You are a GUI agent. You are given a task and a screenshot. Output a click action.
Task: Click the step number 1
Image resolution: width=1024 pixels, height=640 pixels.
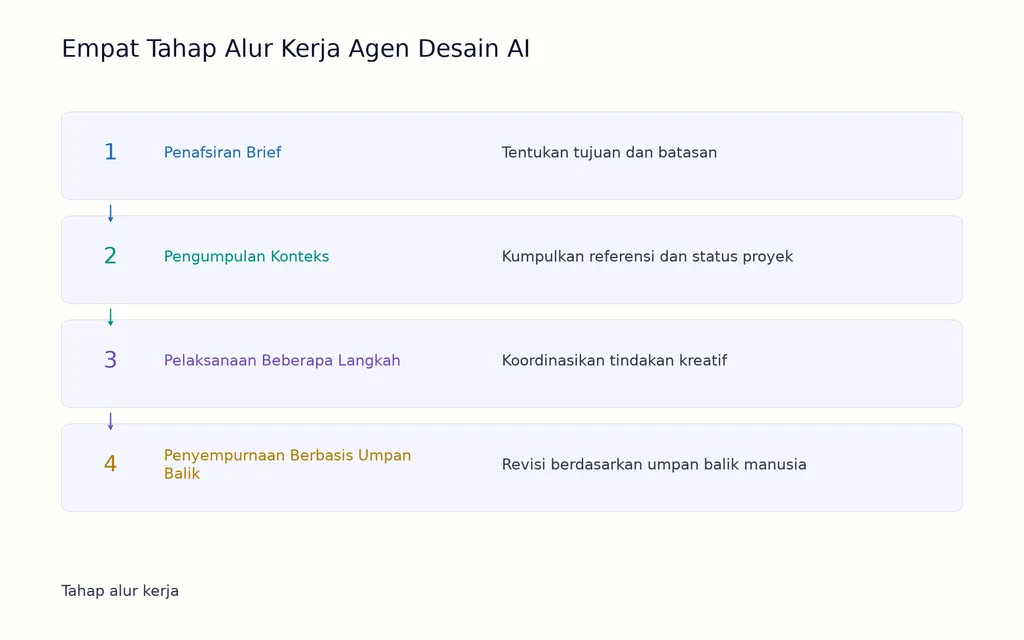tap(110, 152)
